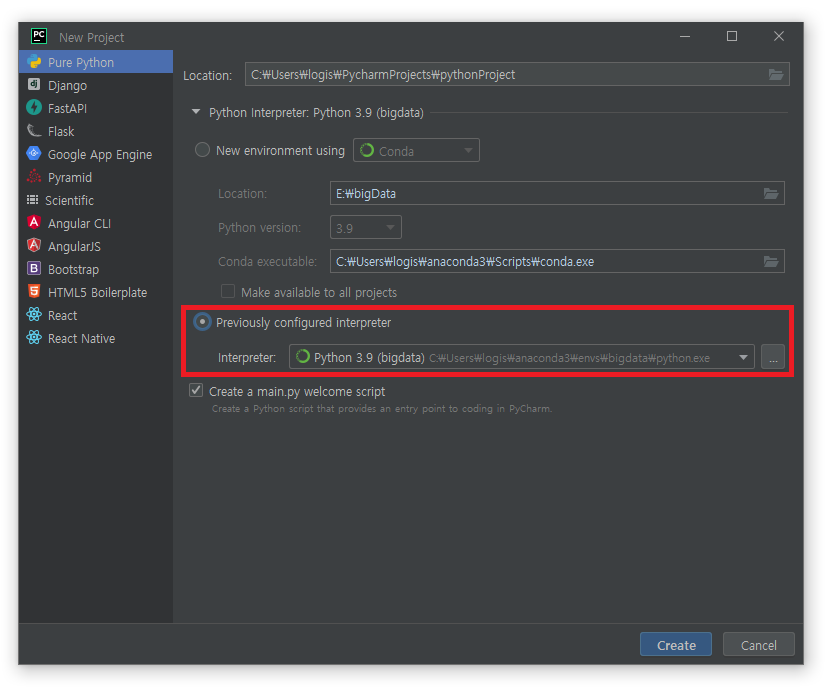Select AngularJS project type
Viewport: 829px width, 691px height.
point(96,246)
